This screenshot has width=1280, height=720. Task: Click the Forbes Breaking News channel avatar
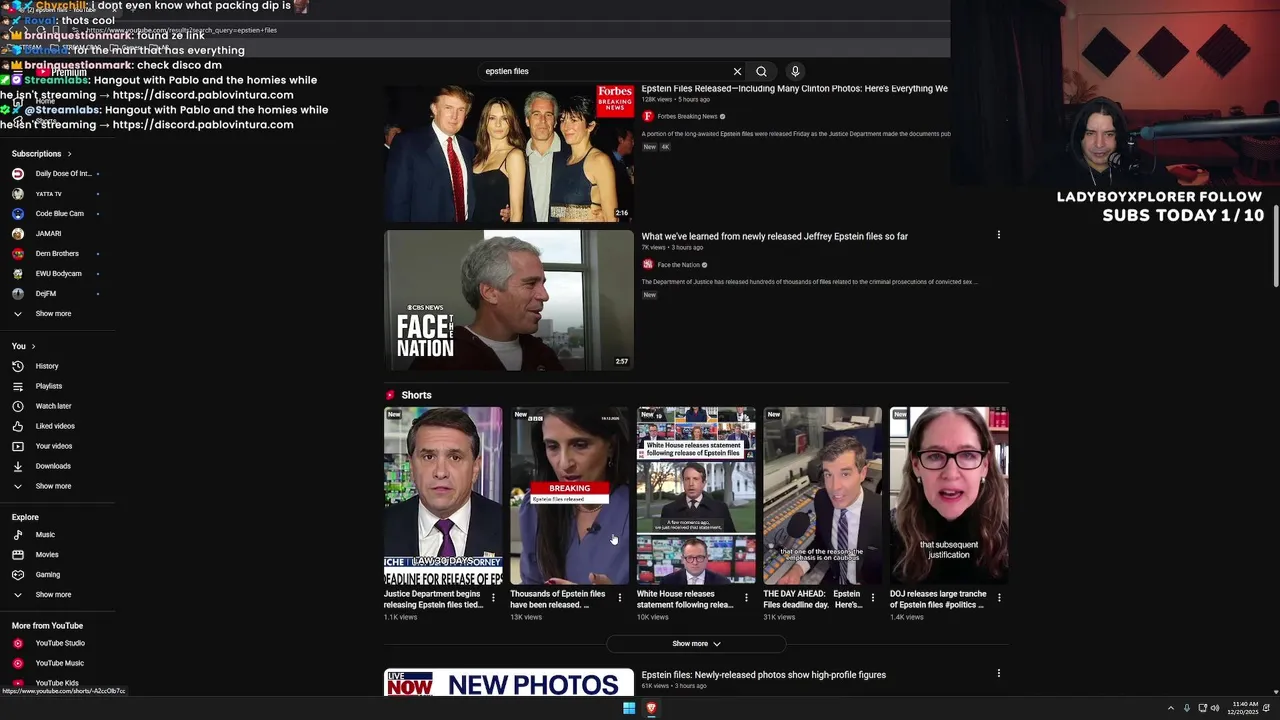coord(648,116)
